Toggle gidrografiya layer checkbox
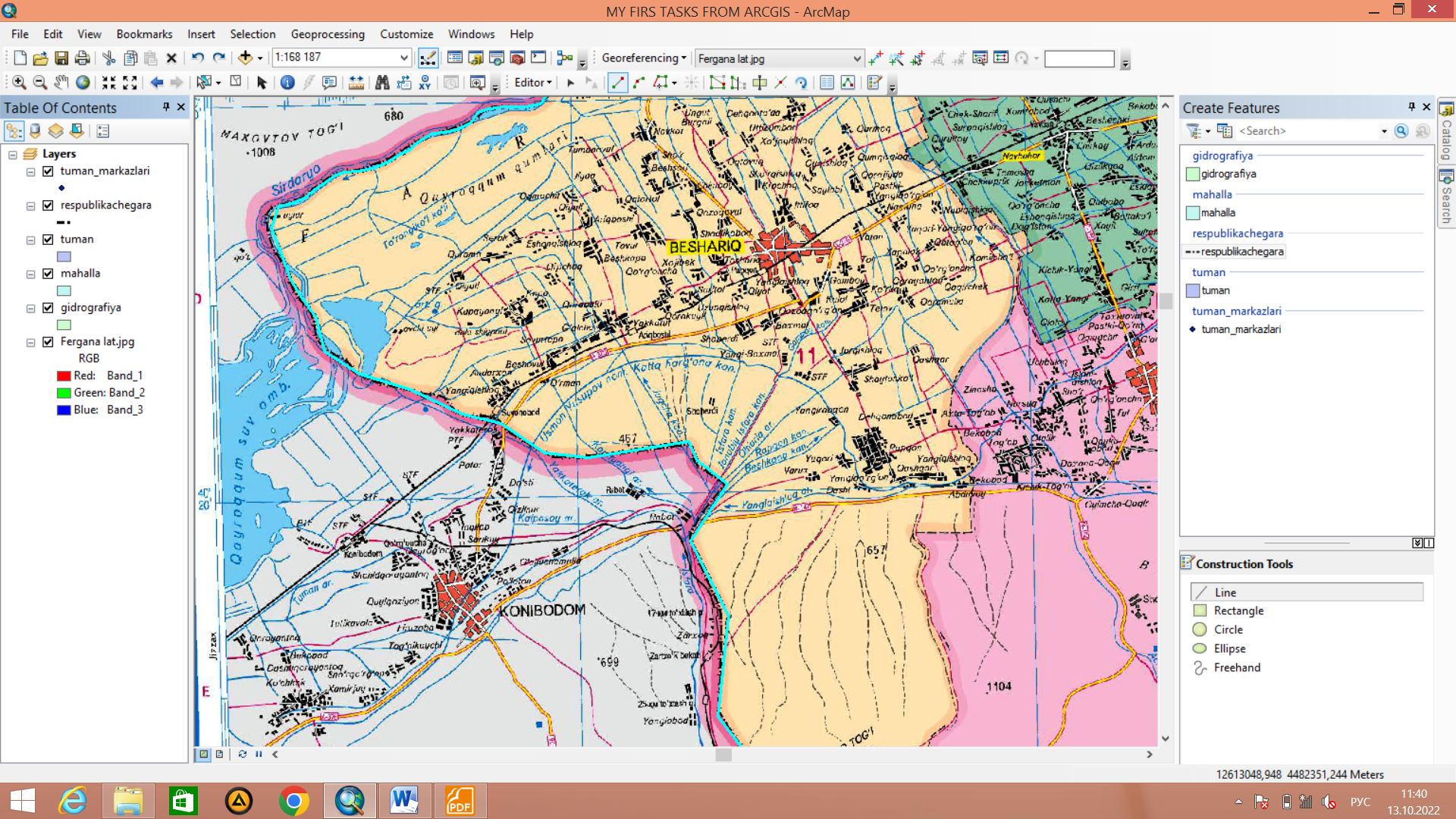 tap(48, 308)
